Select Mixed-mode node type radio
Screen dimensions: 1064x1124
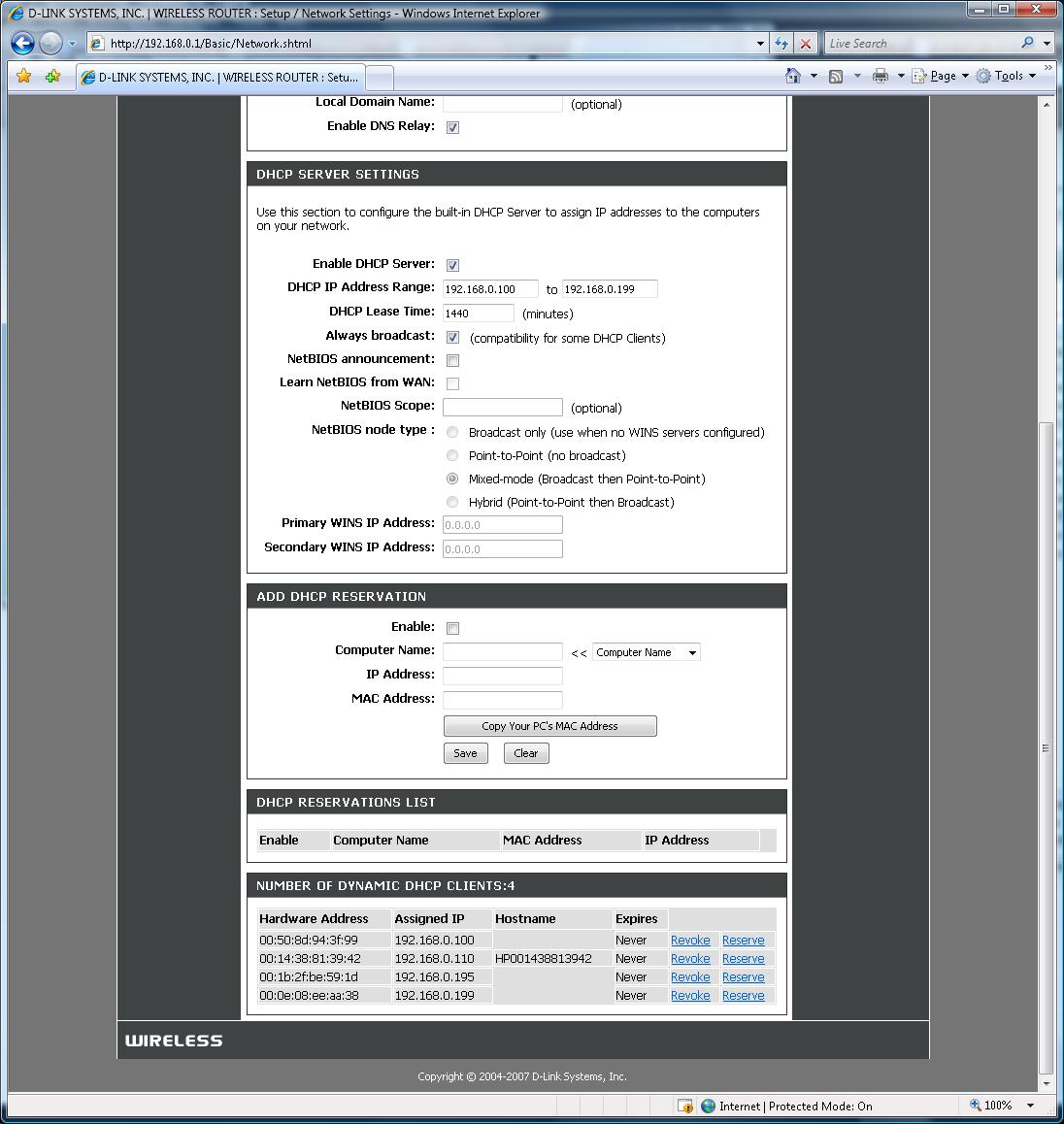click(452, 479)
